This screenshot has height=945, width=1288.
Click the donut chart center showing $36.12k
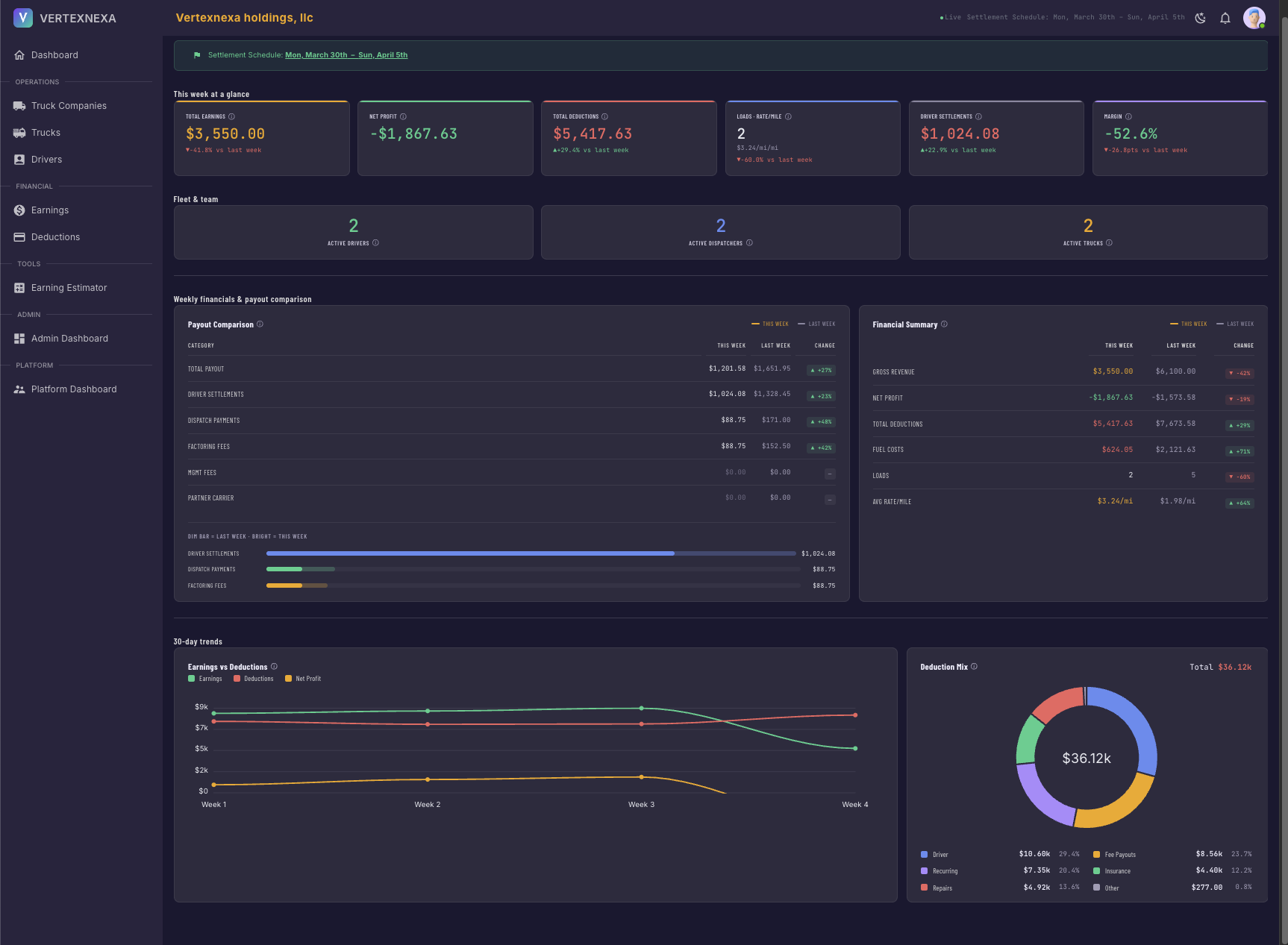click(1087, 758)
